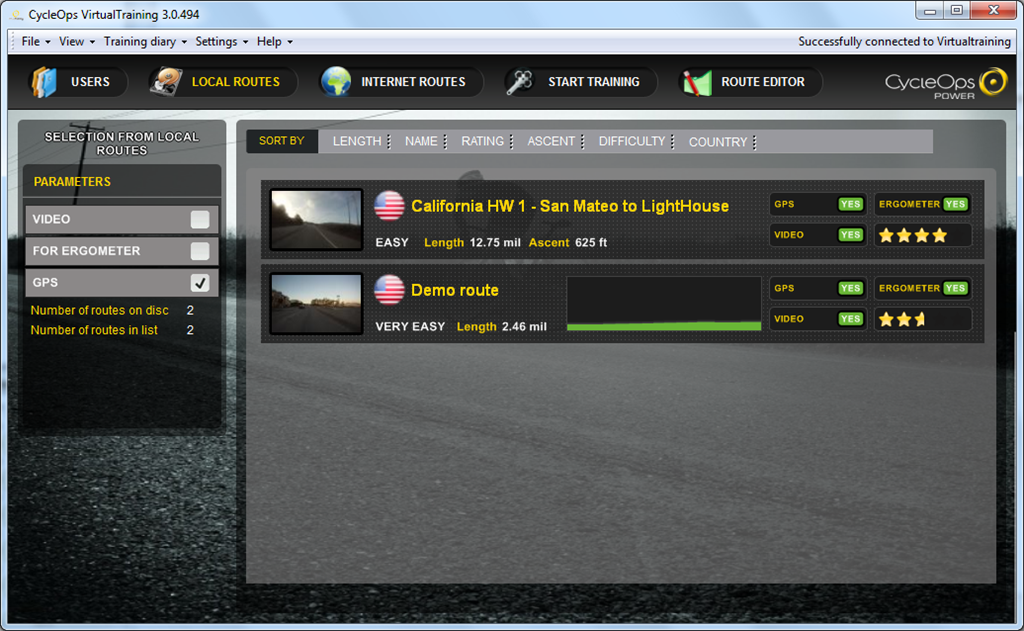Click the Internet Routes globe icon
This screenshot has width=1024, height=631.
point(336,82)
